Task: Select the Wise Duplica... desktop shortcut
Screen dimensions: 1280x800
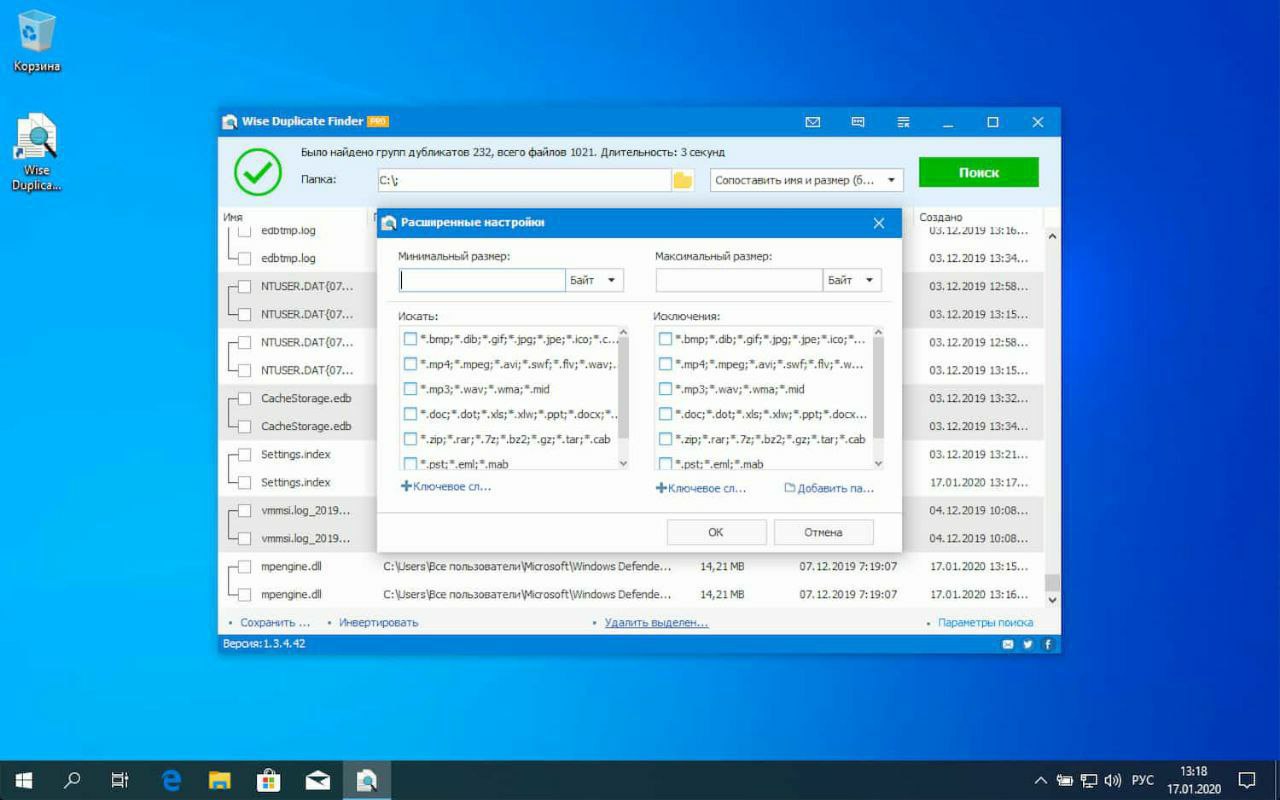Action: (37, 152)
